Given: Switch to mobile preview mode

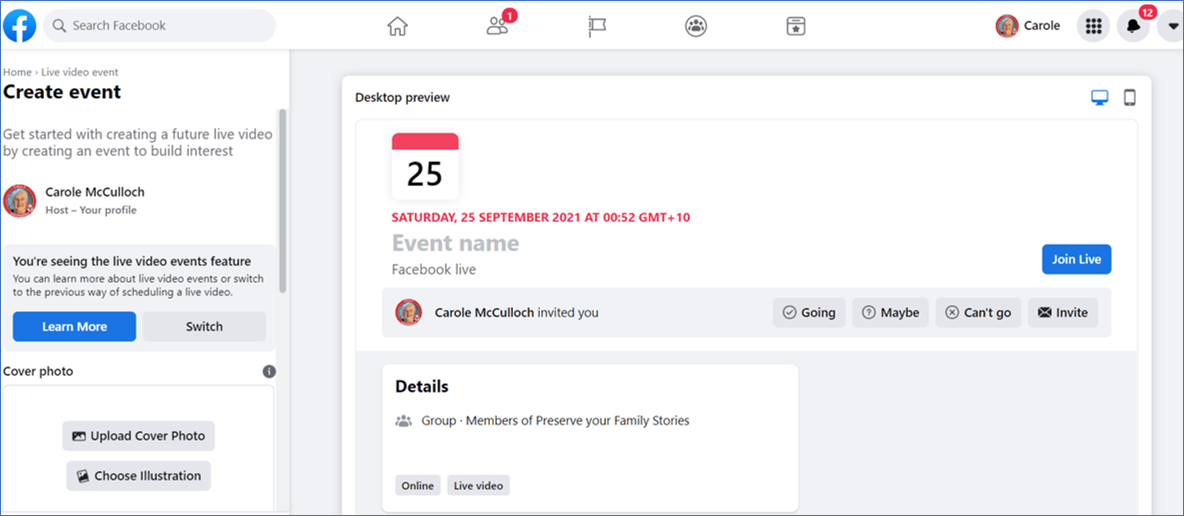Looking at the screenshot, I should (x=1130, y=97).
